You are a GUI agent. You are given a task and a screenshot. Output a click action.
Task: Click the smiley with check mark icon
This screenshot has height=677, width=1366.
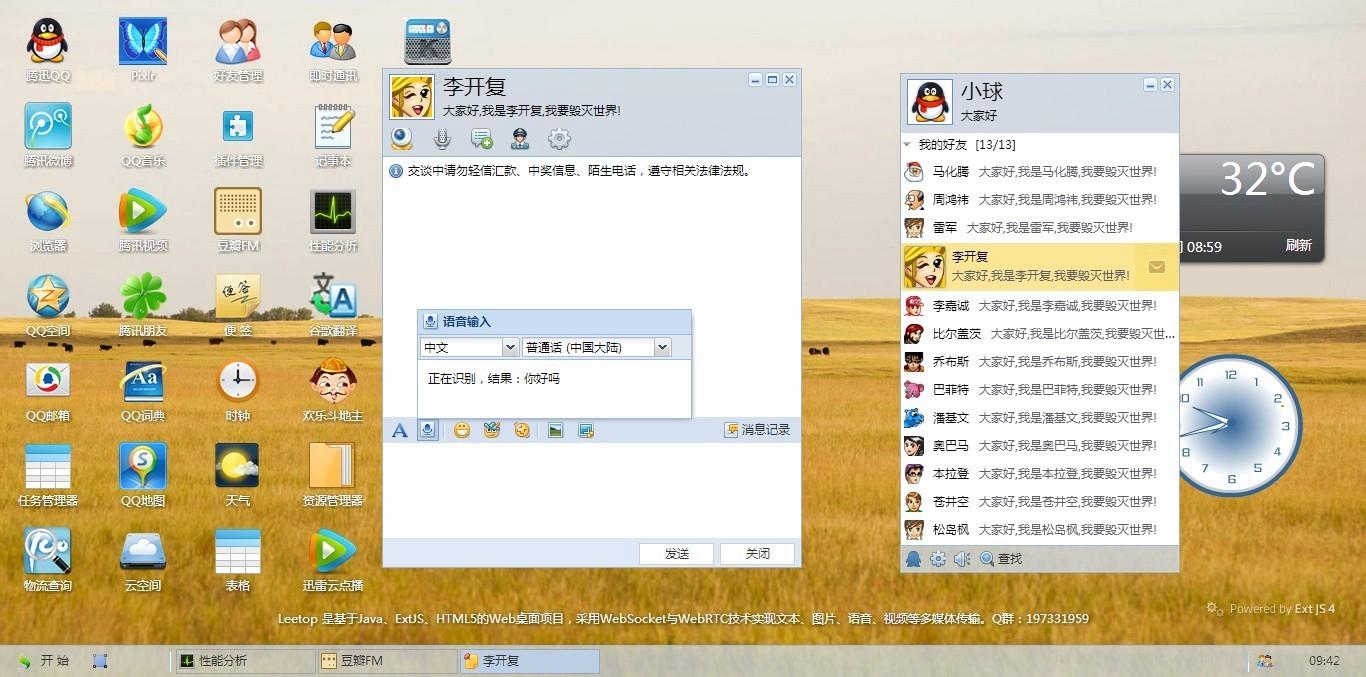(x=491, y=430)
